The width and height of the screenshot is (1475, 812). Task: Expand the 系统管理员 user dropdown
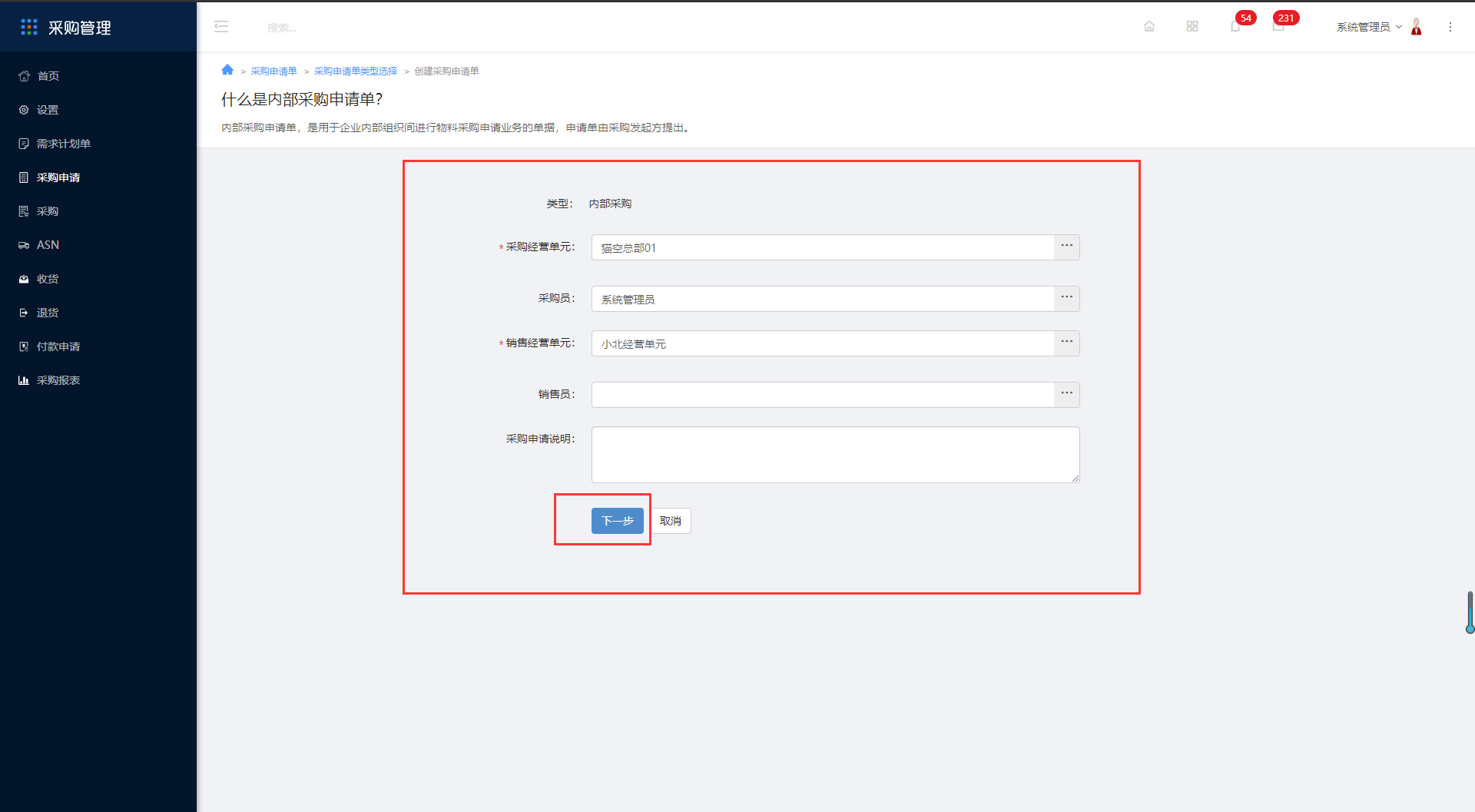[1369, 27]
